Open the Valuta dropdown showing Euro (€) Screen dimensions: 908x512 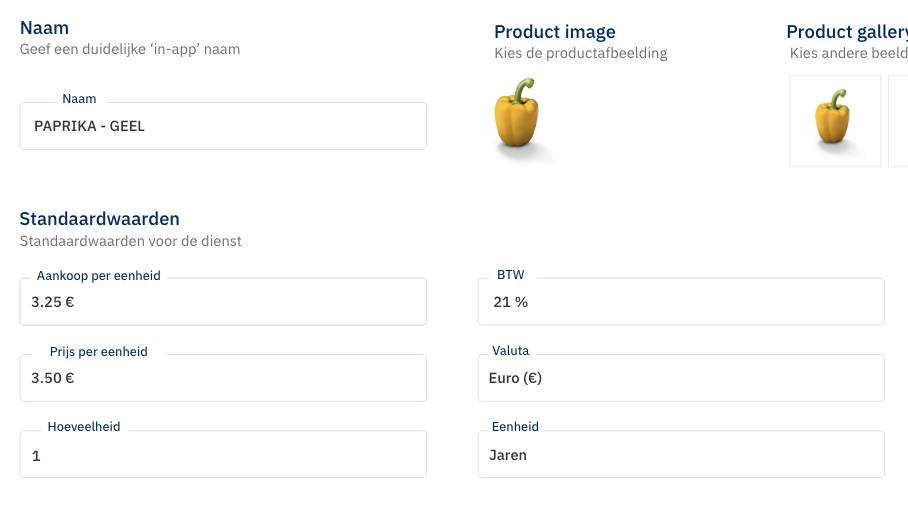(x=681, y=378)
